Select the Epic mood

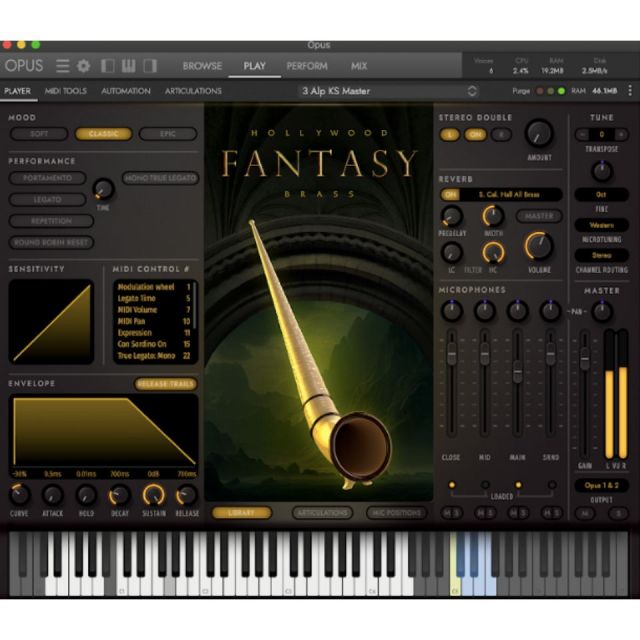pyautogui.click(x=168, y=134)
